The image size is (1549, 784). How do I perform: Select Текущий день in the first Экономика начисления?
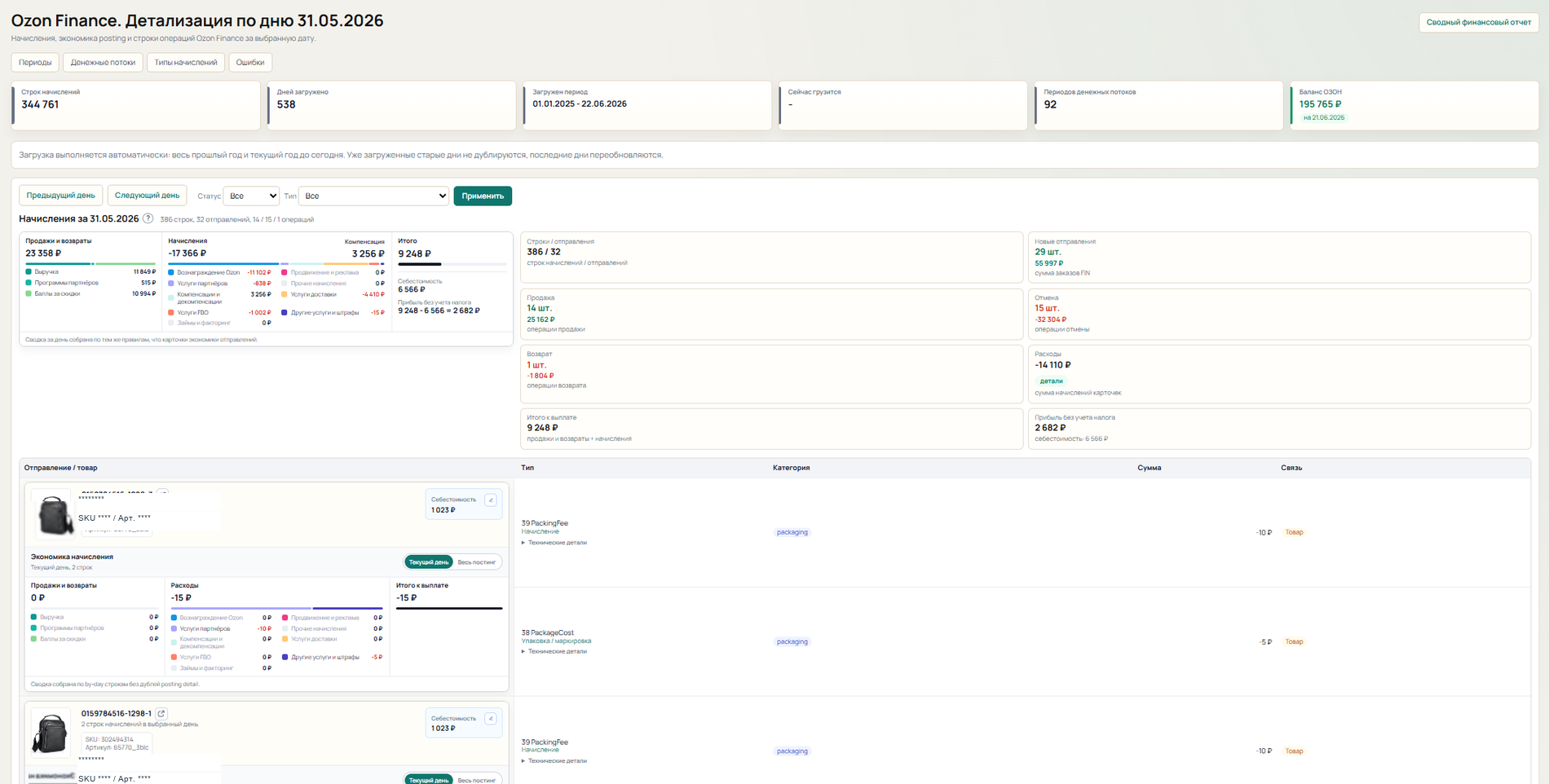[x=429, y=562]
